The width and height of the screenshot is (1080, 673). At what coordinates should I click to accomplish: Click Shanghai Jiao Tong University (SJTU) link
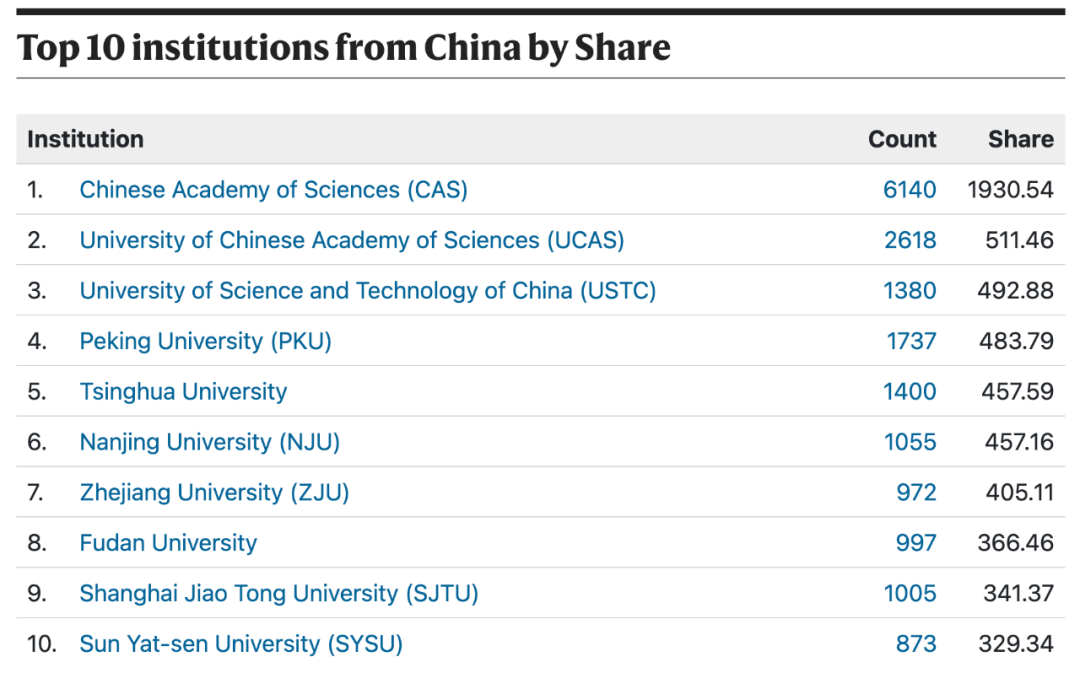tap(279, 594)
